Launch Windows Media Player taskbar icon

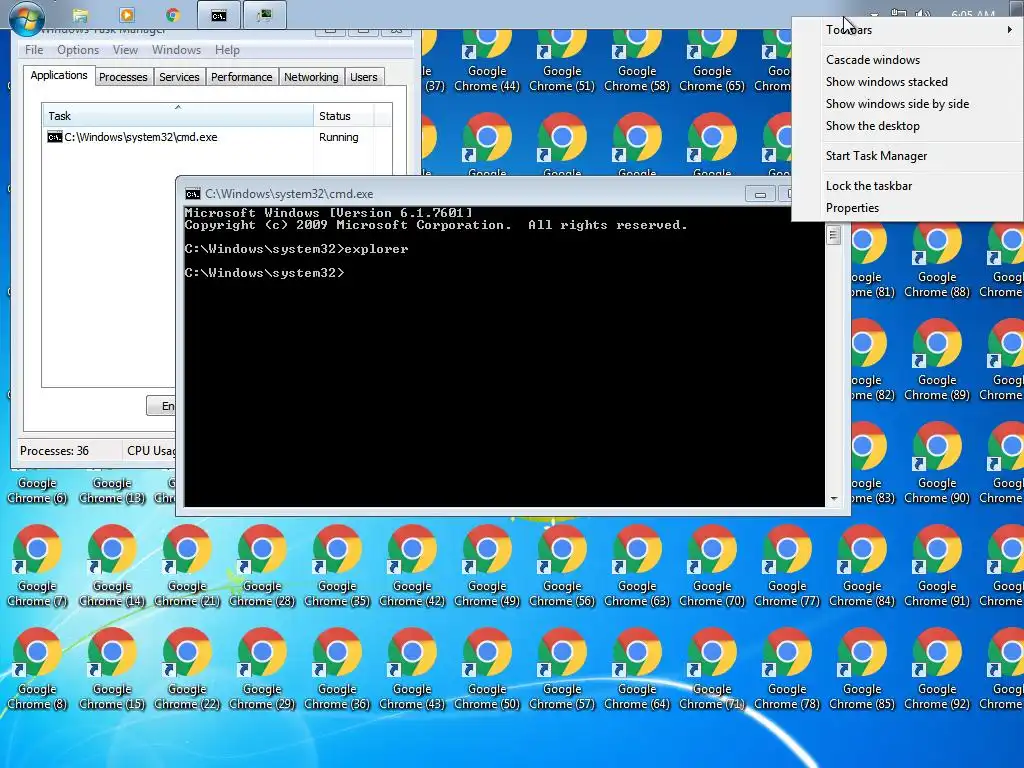(127, 15)
